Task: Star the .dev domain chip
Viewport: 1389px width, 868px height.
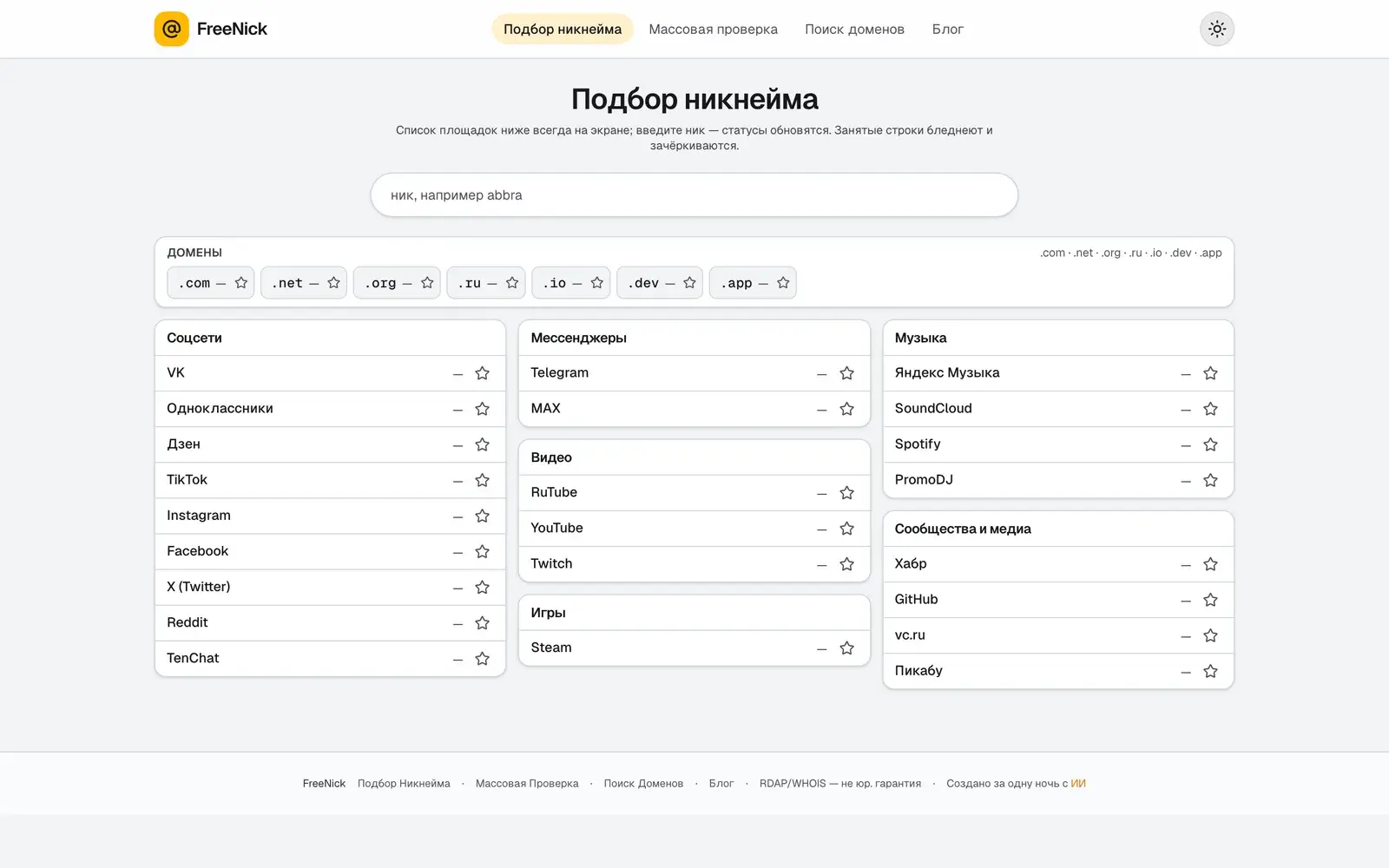Action: click(689, 283)
